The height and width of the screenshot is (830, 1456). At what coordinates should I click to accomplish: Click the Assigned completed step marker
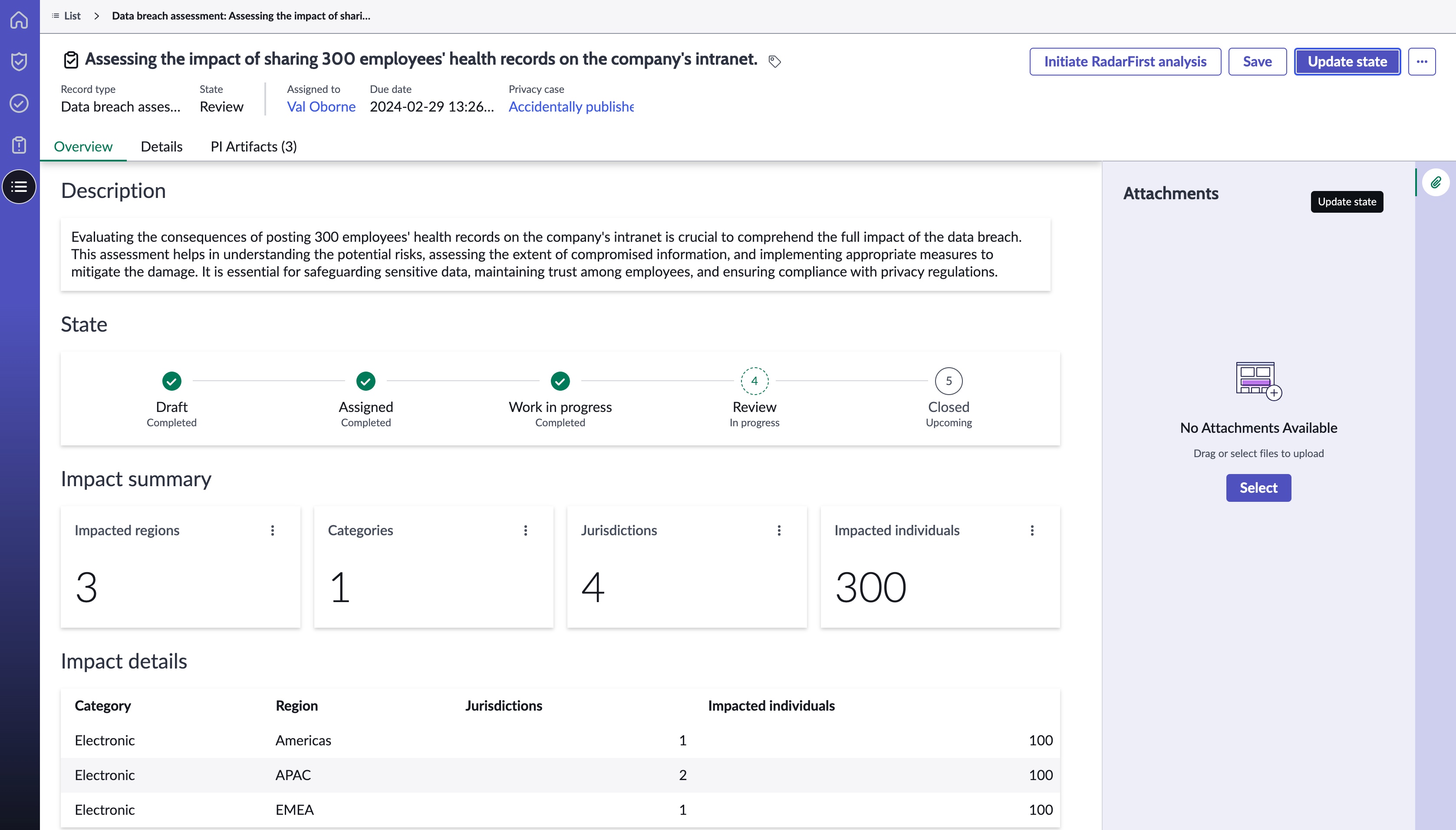point(366,381)
